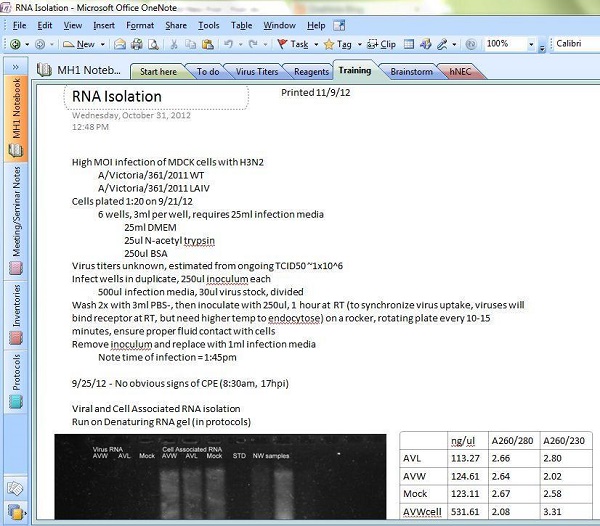Open Meeting/Seminar Notes notebook in sidebar

click(16, 220)
